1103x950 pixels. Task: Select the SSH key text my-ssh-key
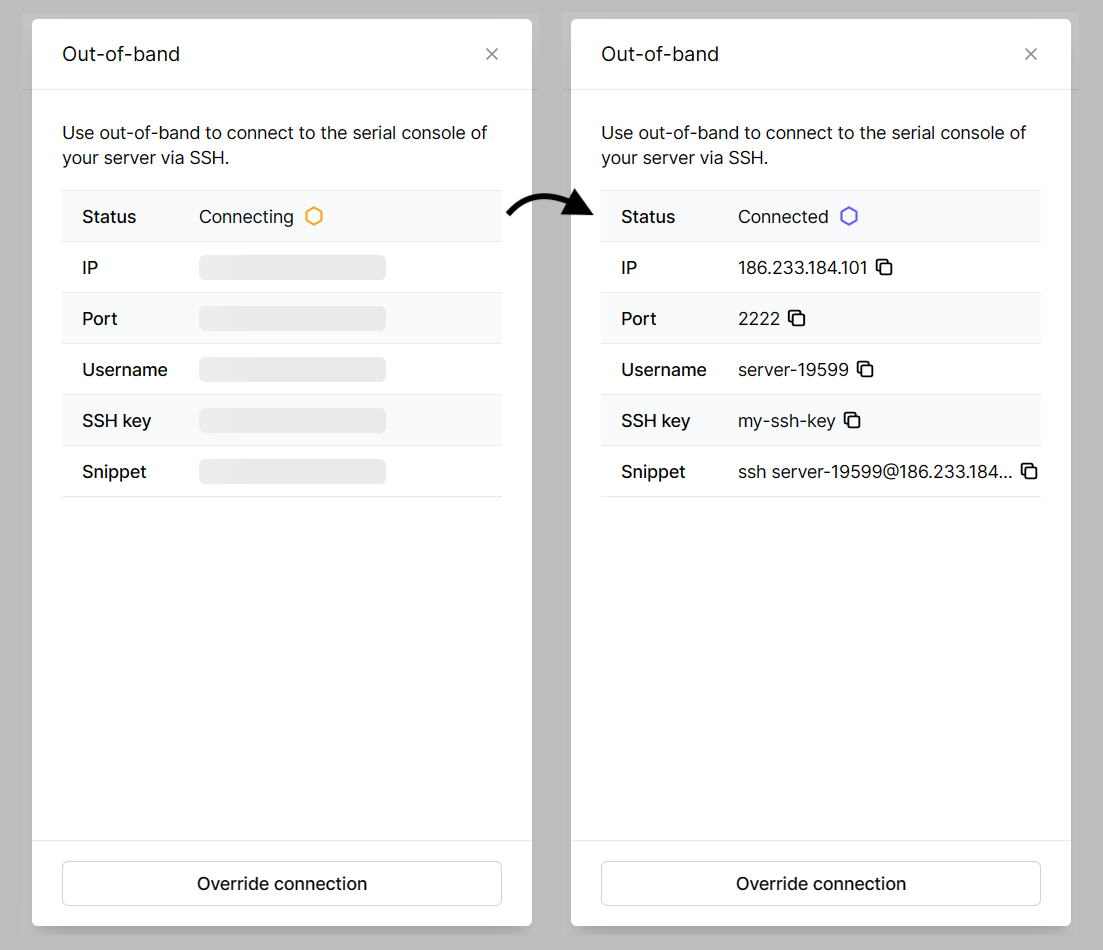[786, 421]
